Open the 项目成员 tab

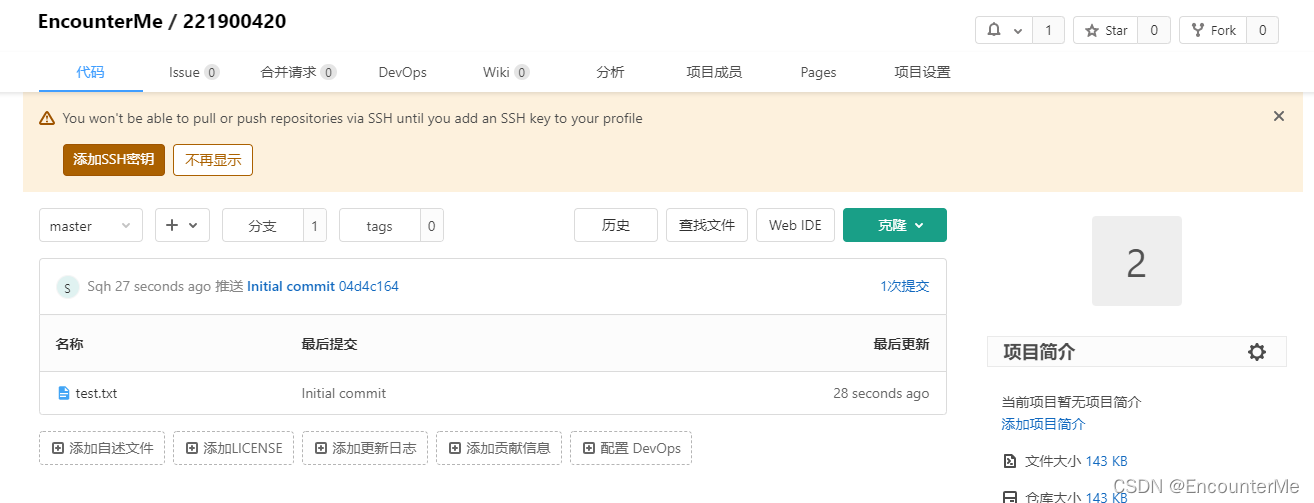point(714,72)
